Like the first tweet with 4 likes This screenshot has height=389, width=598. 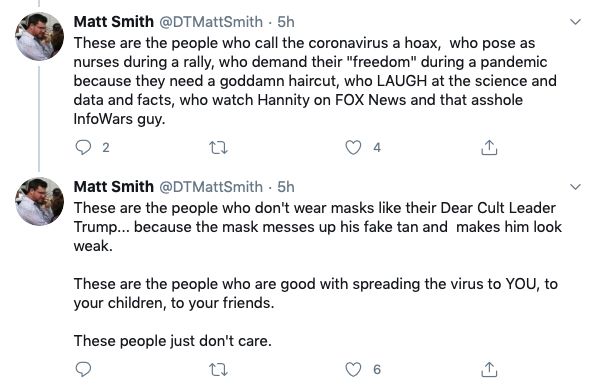click(x=353, y=148)
